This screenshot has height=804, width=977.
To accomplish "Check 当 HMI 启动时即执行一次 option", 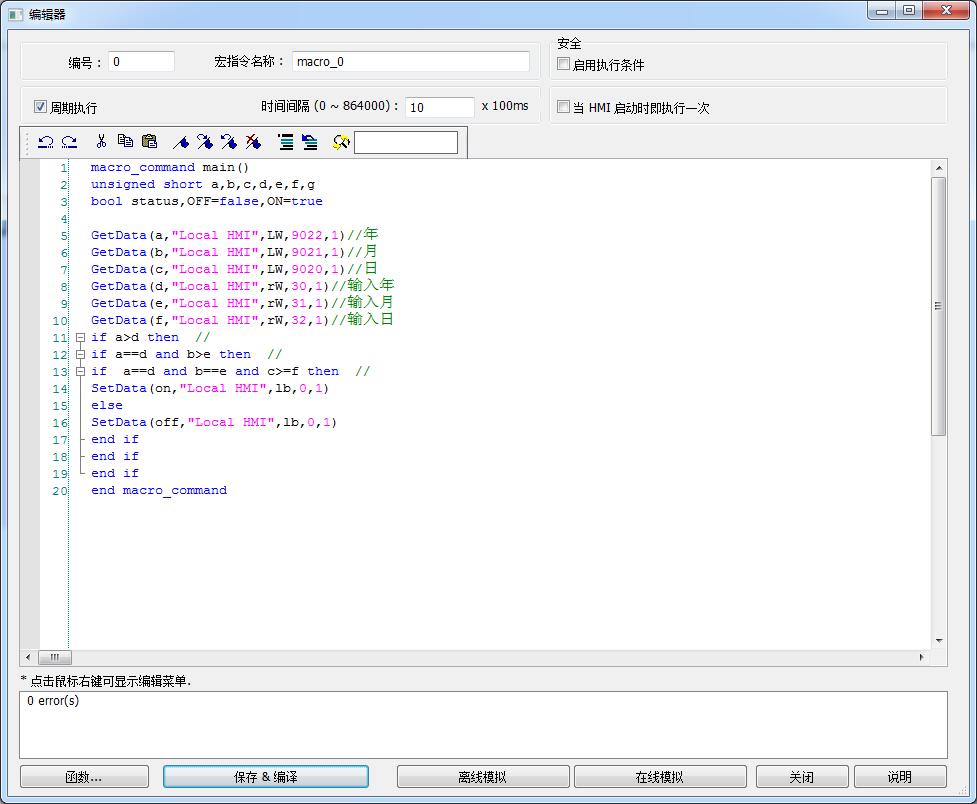I will (x=564, y=107).
